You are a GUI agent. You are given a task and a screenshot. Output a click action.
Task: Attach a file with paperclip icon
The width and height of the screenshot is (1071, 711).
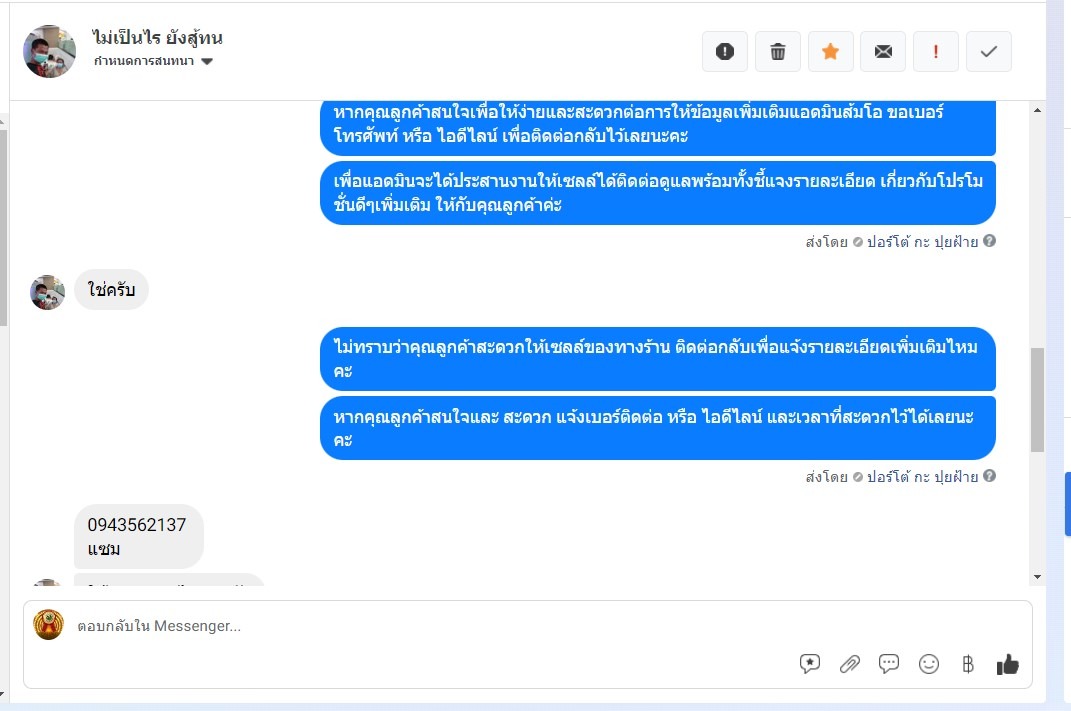(x=849, y=664)
